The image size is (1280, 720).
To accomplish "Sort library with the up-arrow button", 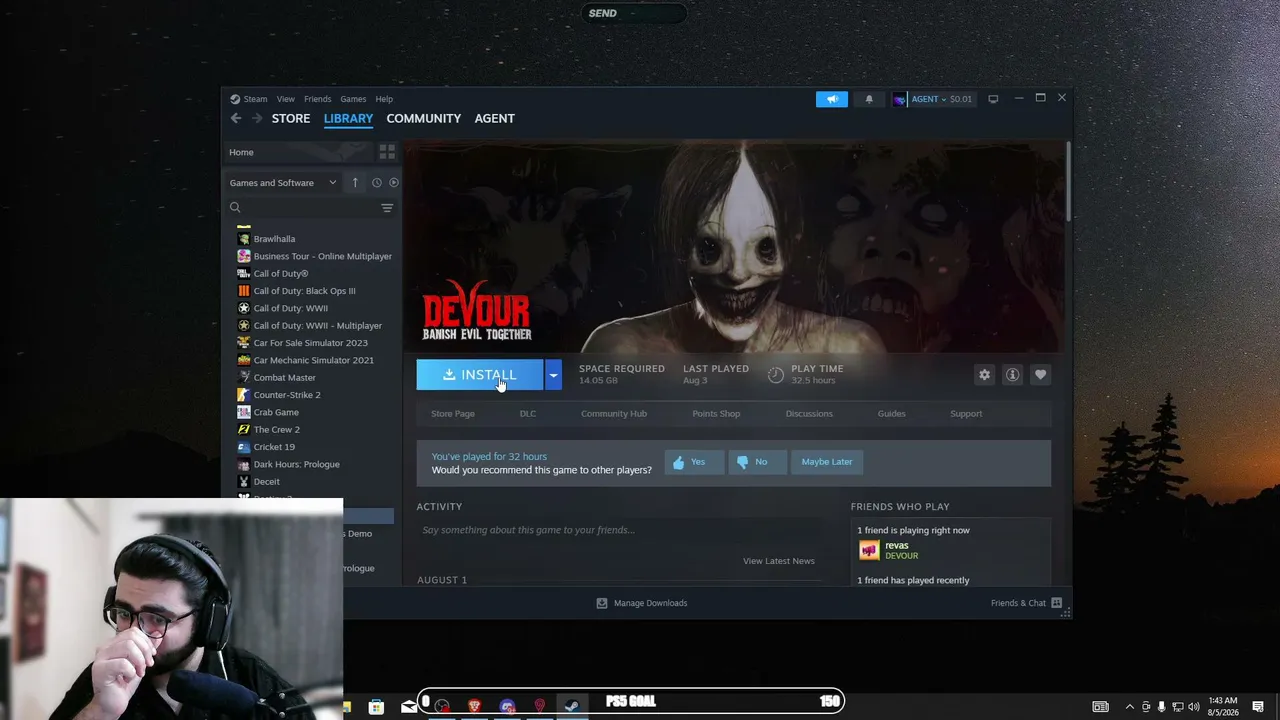I will [x=355, y=183].
